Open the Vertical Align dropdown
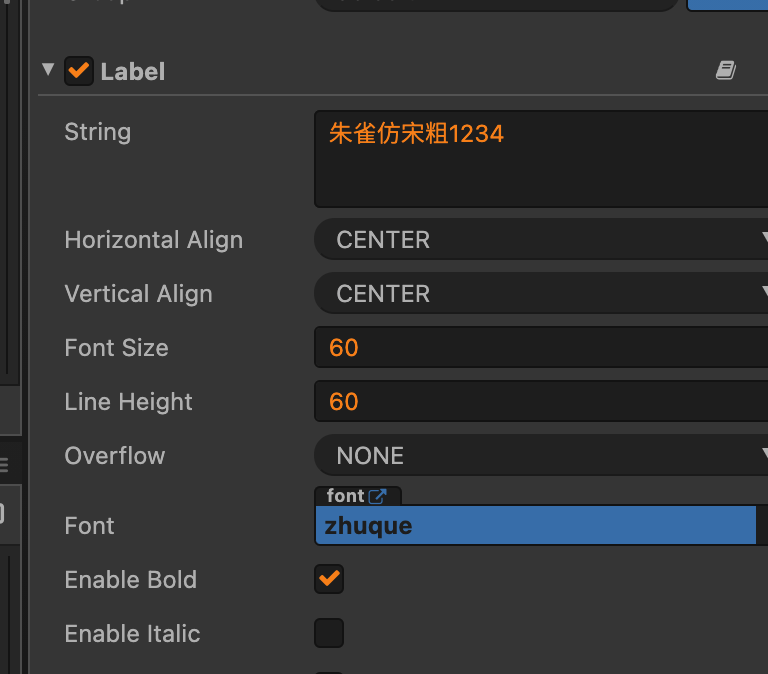The image size is (768, 674). pos(540,294)
